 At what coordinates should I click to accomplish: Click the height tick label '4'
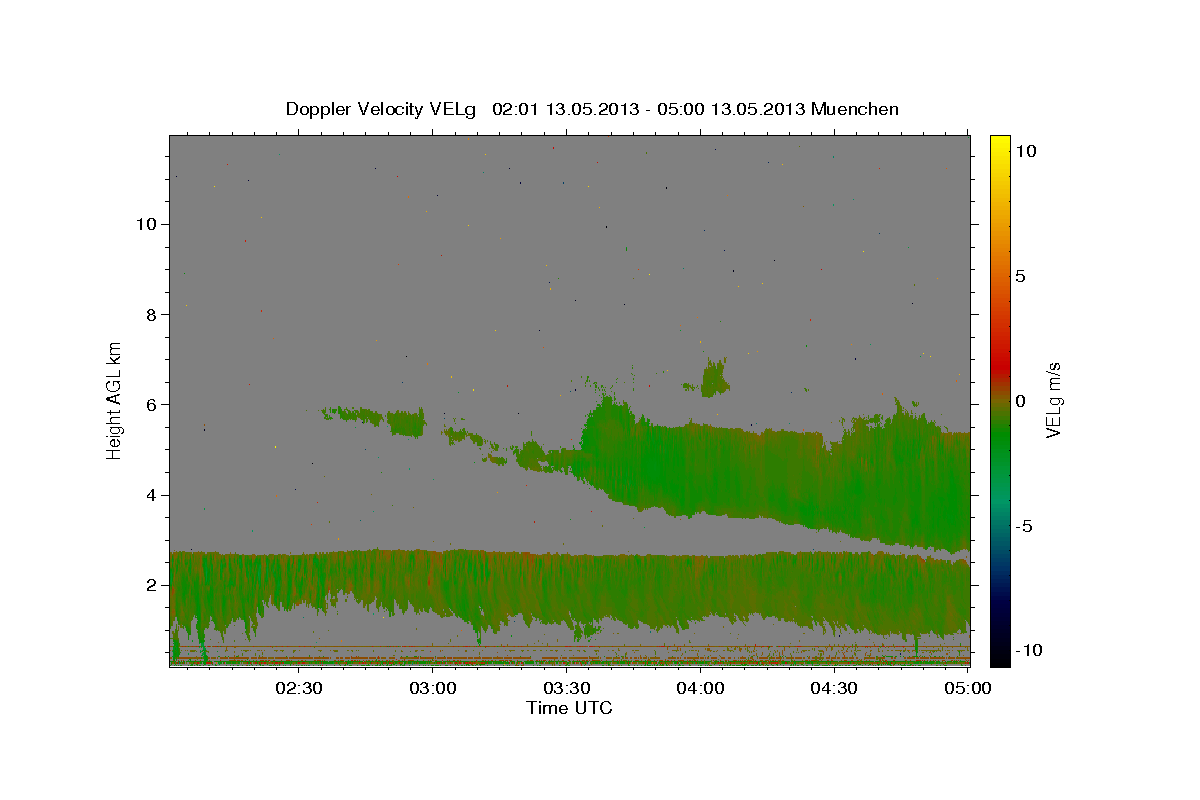[151, 495]
